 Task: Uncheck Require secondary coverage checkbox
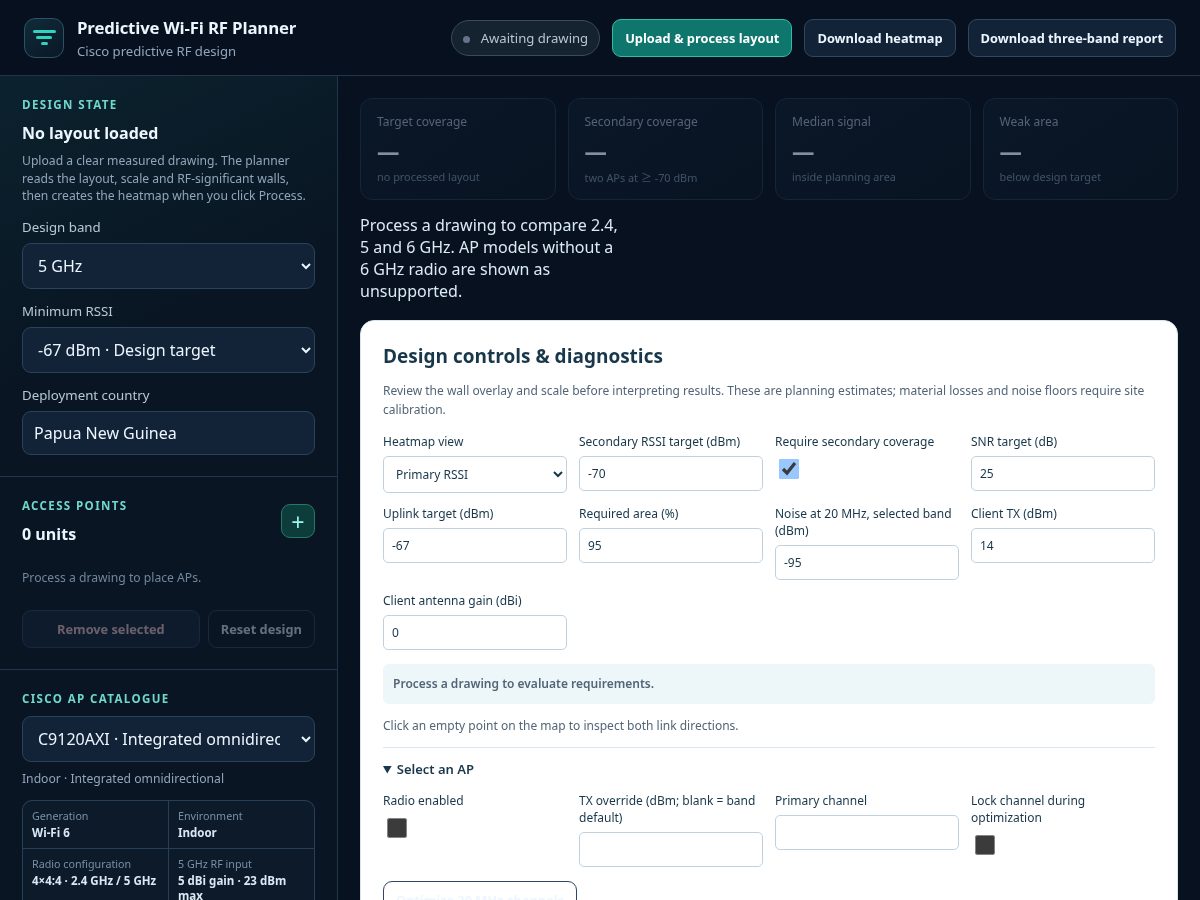coord(789,469)
